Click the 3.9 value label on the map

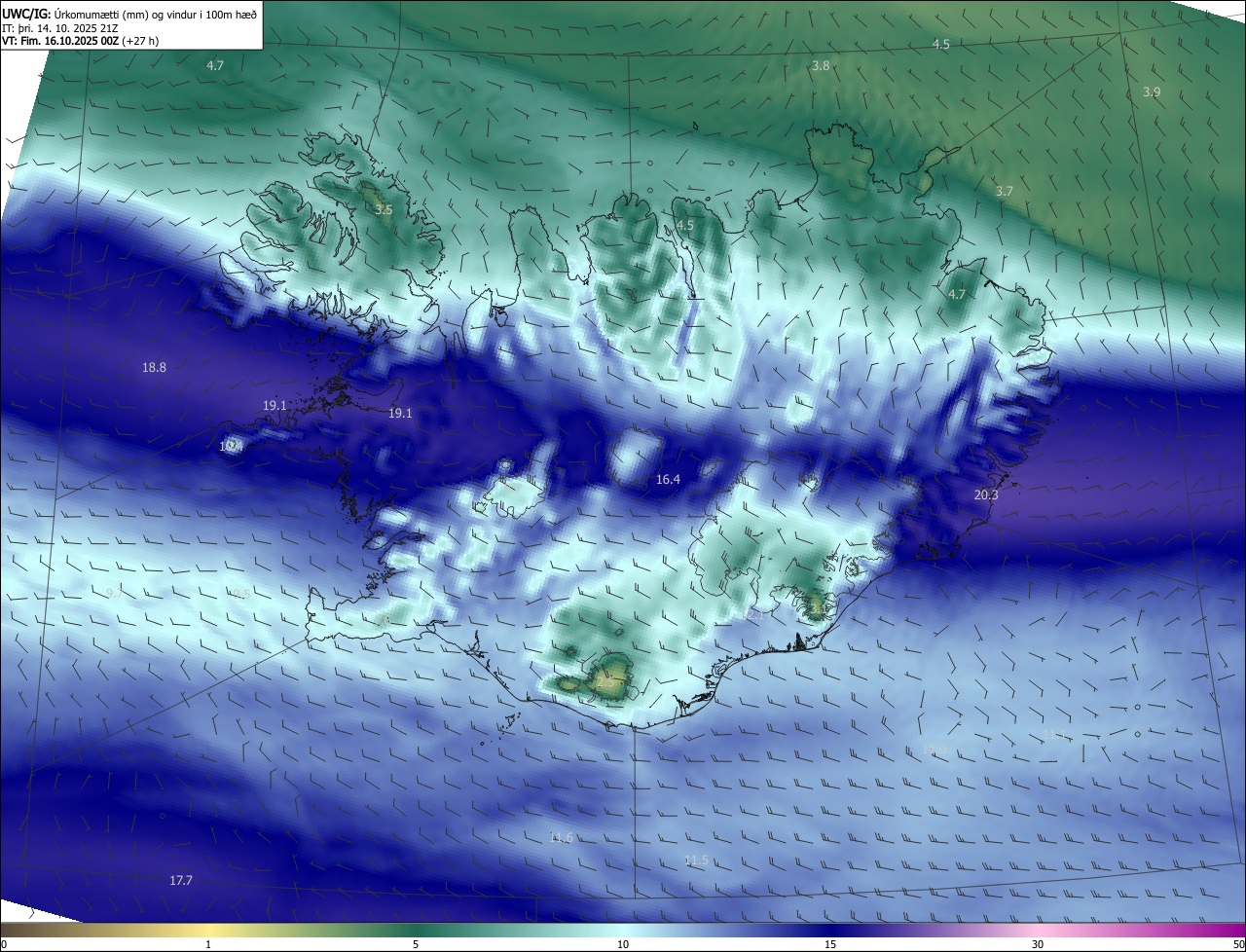pyautogui.click(x=1152, y=92)
